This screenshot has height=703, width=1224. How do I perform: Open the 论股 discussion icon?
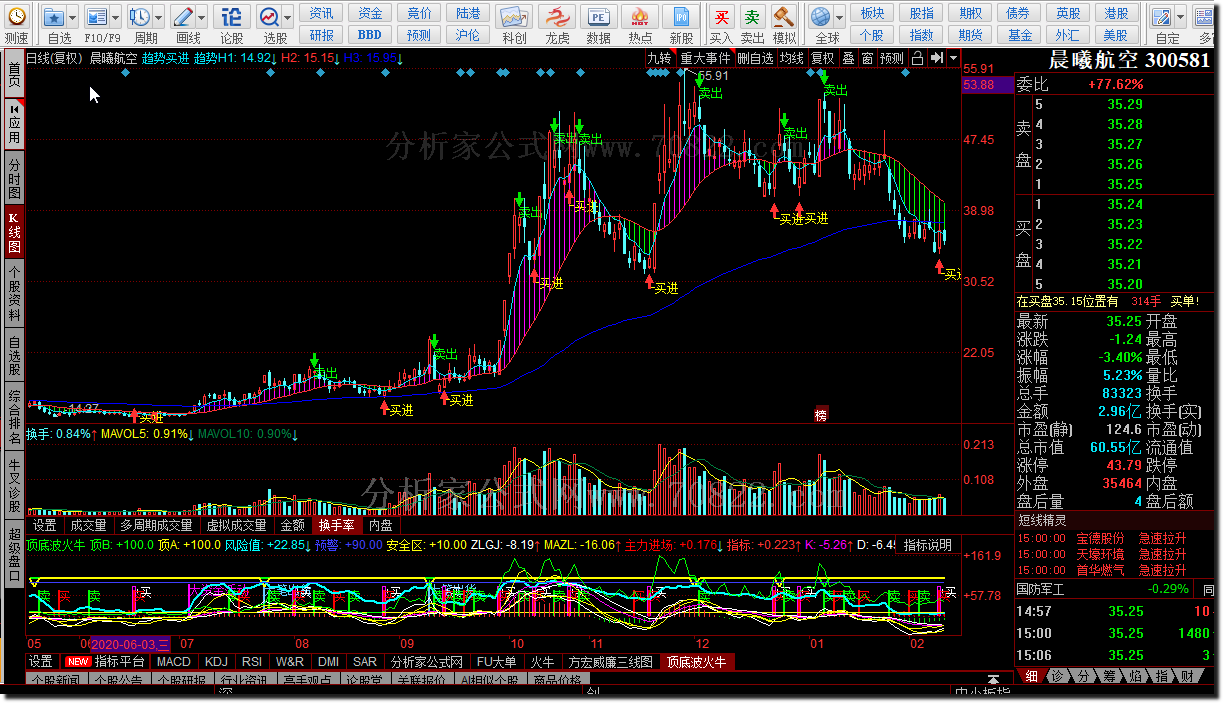(x=231, y=18)
